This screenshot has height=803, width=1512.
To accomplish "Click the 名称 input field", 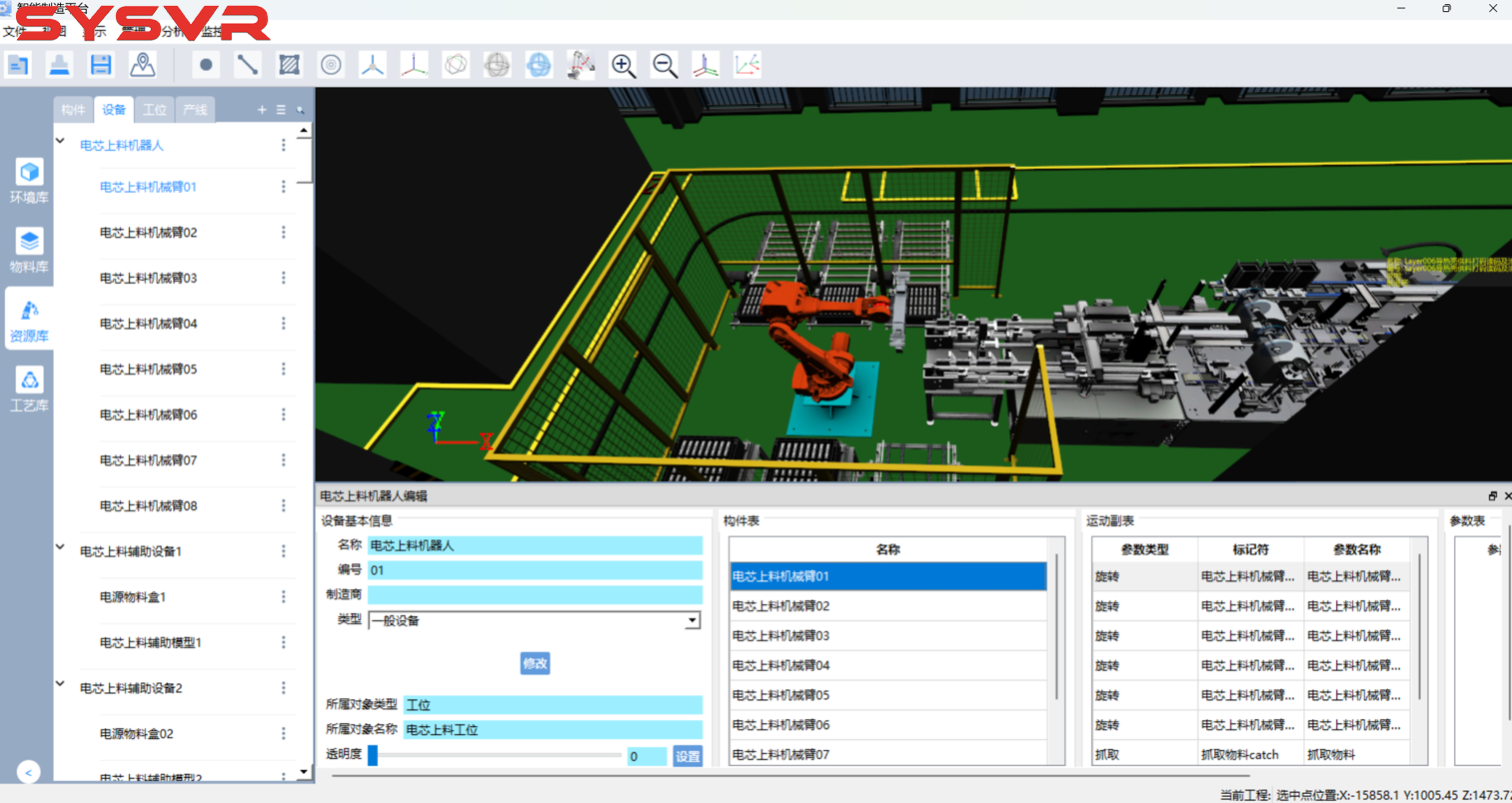I will coord(535,545).
